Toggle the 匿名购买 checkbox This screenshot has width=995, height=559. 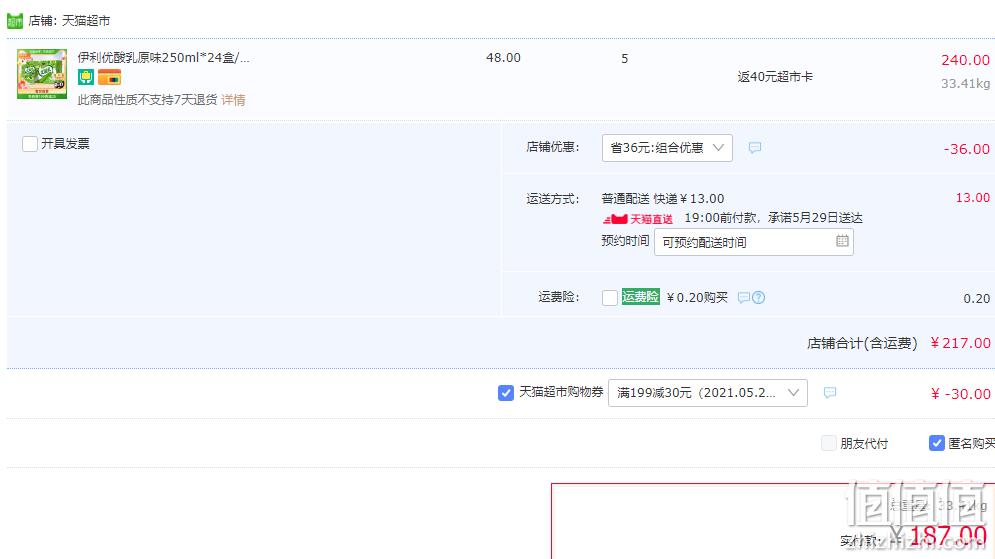coord(937,443)
